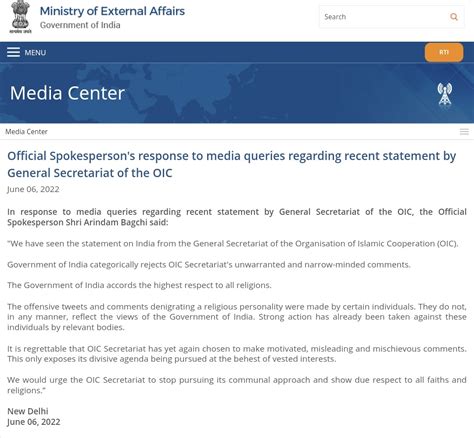The width and height of the screenshot is (474, 438).
Task: Click the paragraph mentioning Shri Arindam Bagchi
Action: 237,217
